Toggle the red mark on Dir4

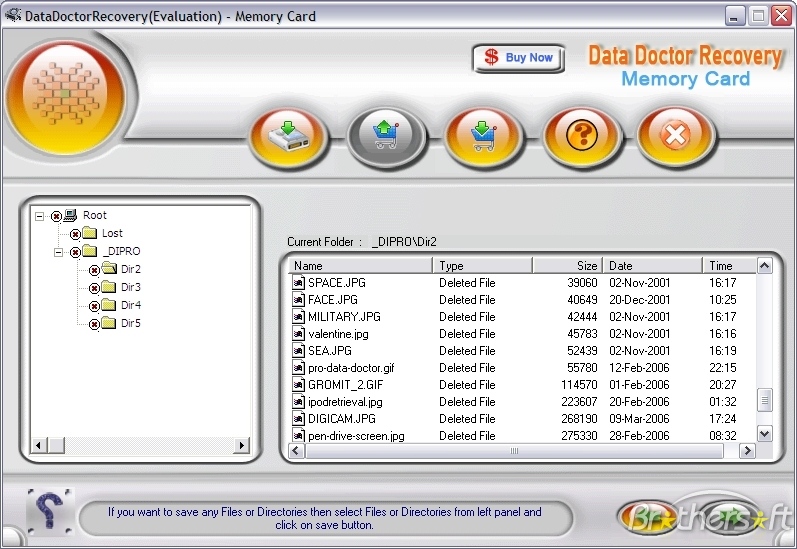coord(94,306)
